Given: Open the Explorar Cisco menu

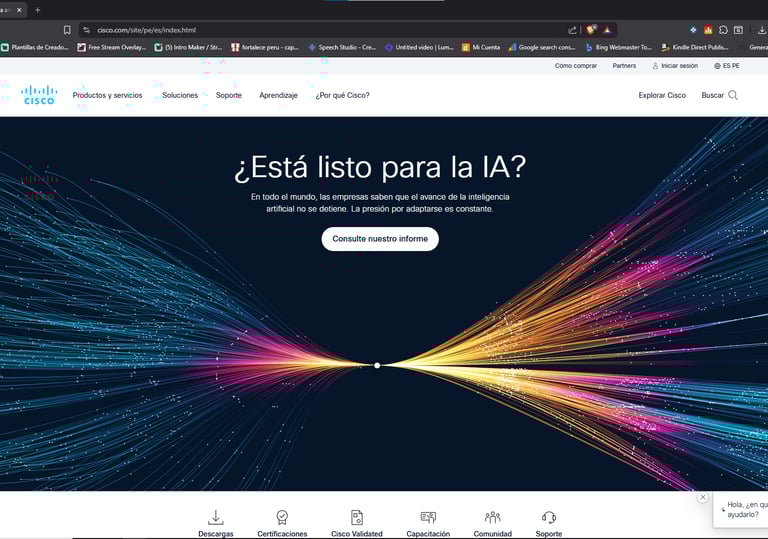Looking at the screenshot, I should pyautogui.click(x=662, y=95).
